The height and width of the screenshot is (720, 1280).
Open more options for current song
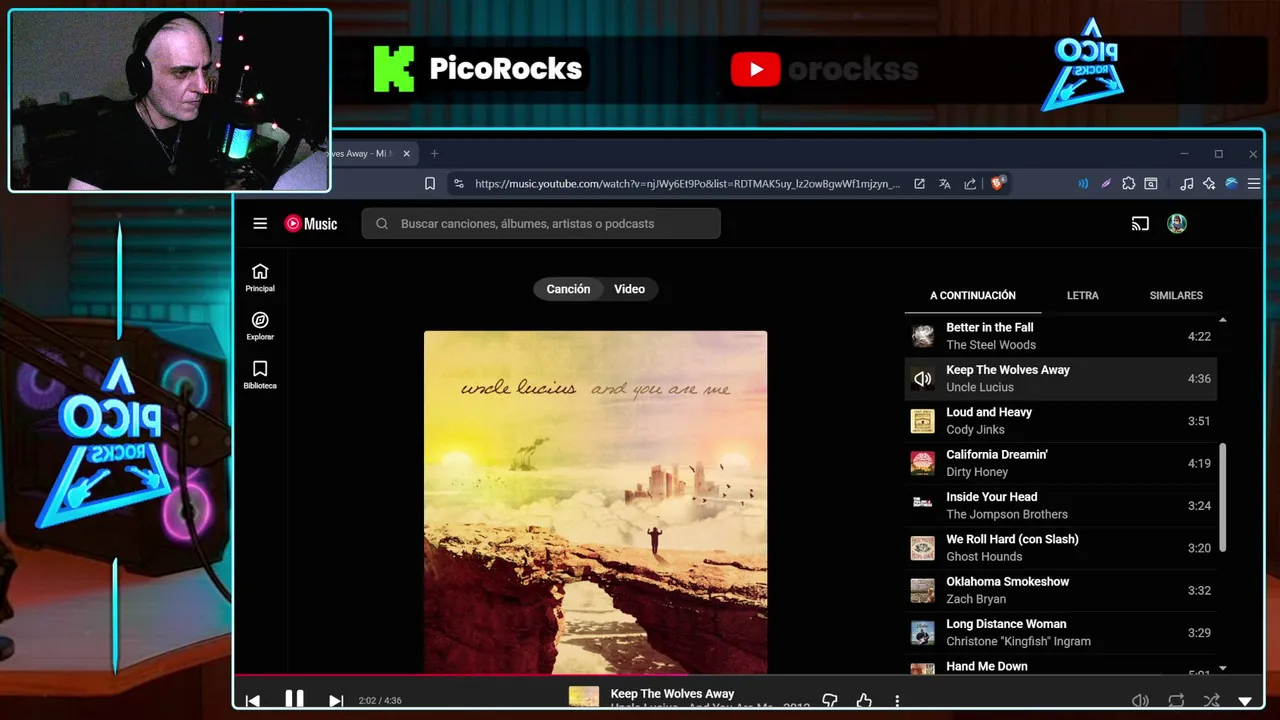coord(897,701)
